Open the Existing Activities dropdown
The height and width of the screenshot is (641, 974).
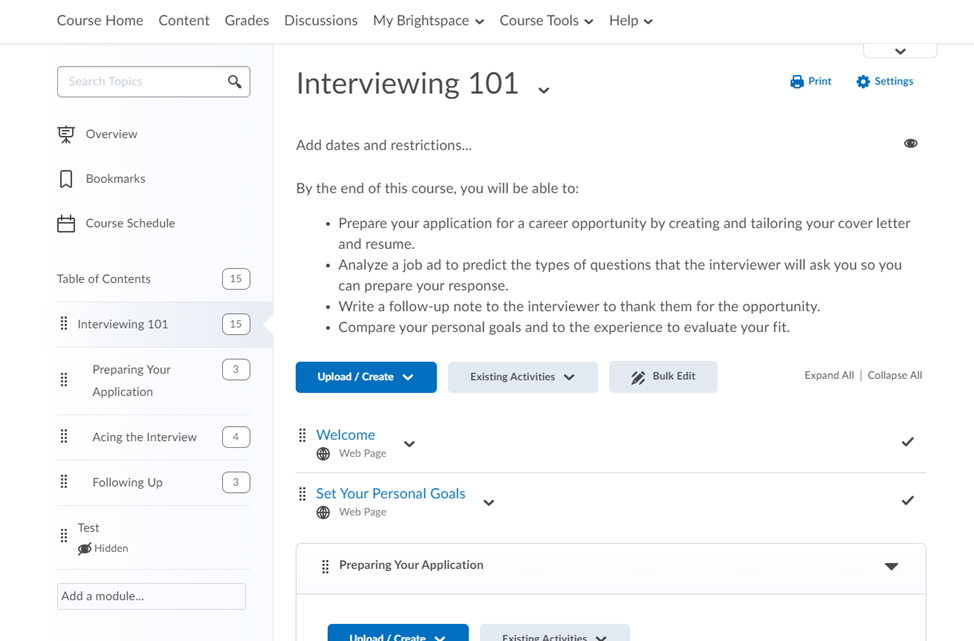[522, 377]
